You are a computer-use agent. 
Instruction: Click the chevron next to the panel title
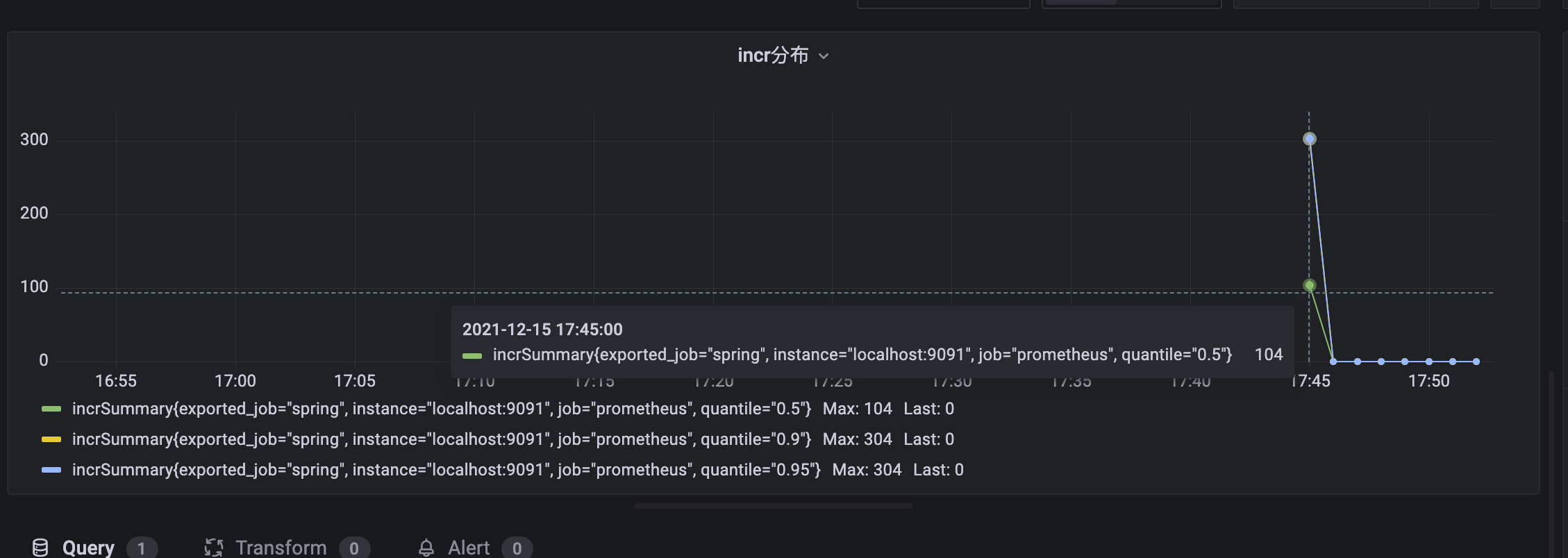[824, 56]
